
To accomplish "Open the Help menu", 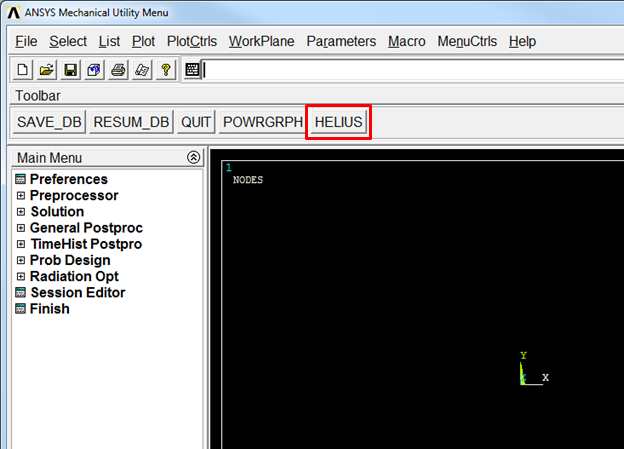I will coord(522,41).
